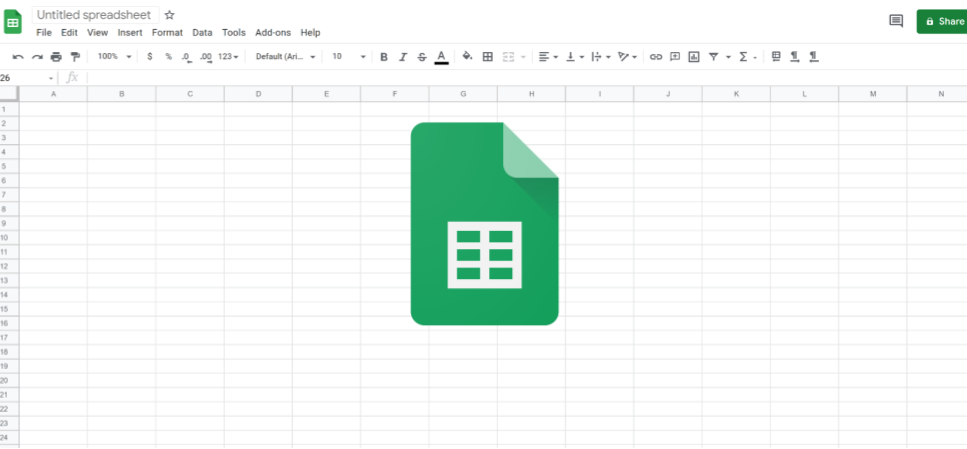Select row 17 header
The image size is (967, 449).
tap(9, 338)
